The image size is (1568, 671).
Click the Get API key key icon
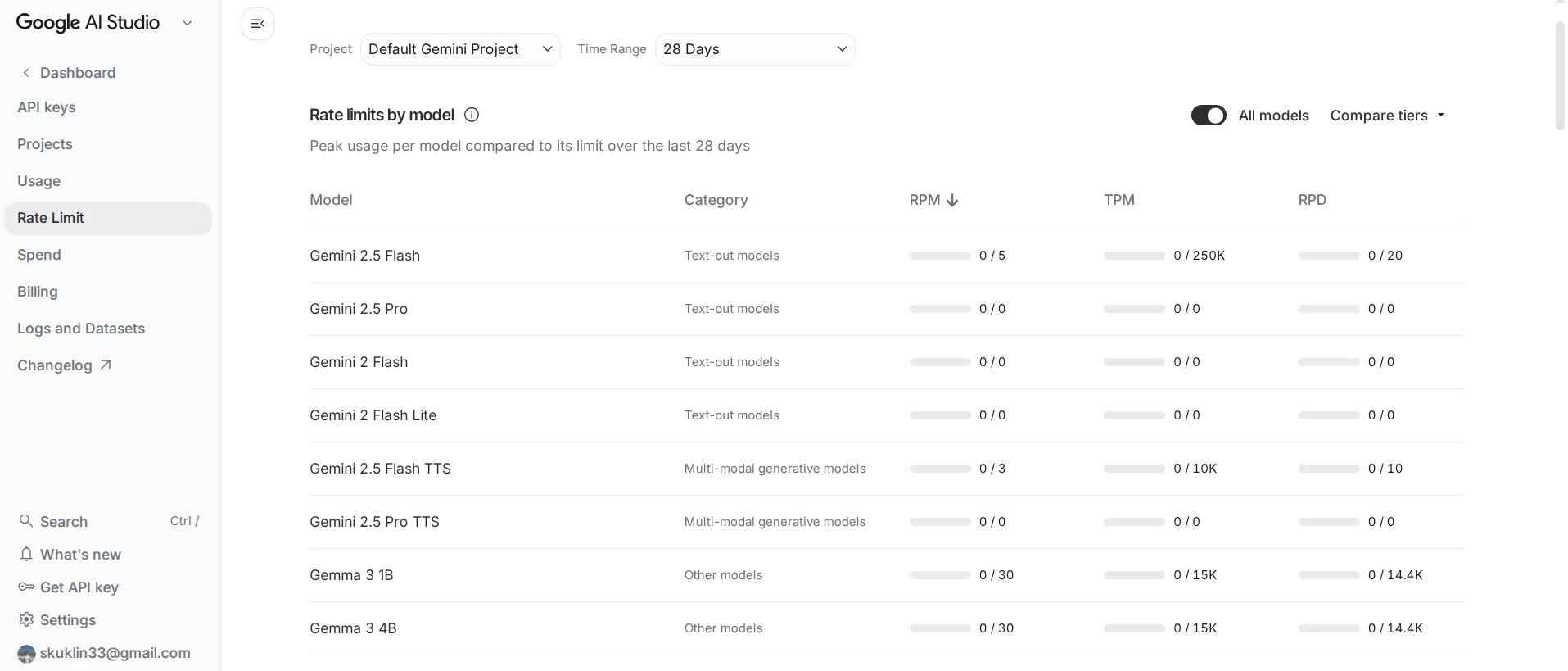click(x=26, y=587)
